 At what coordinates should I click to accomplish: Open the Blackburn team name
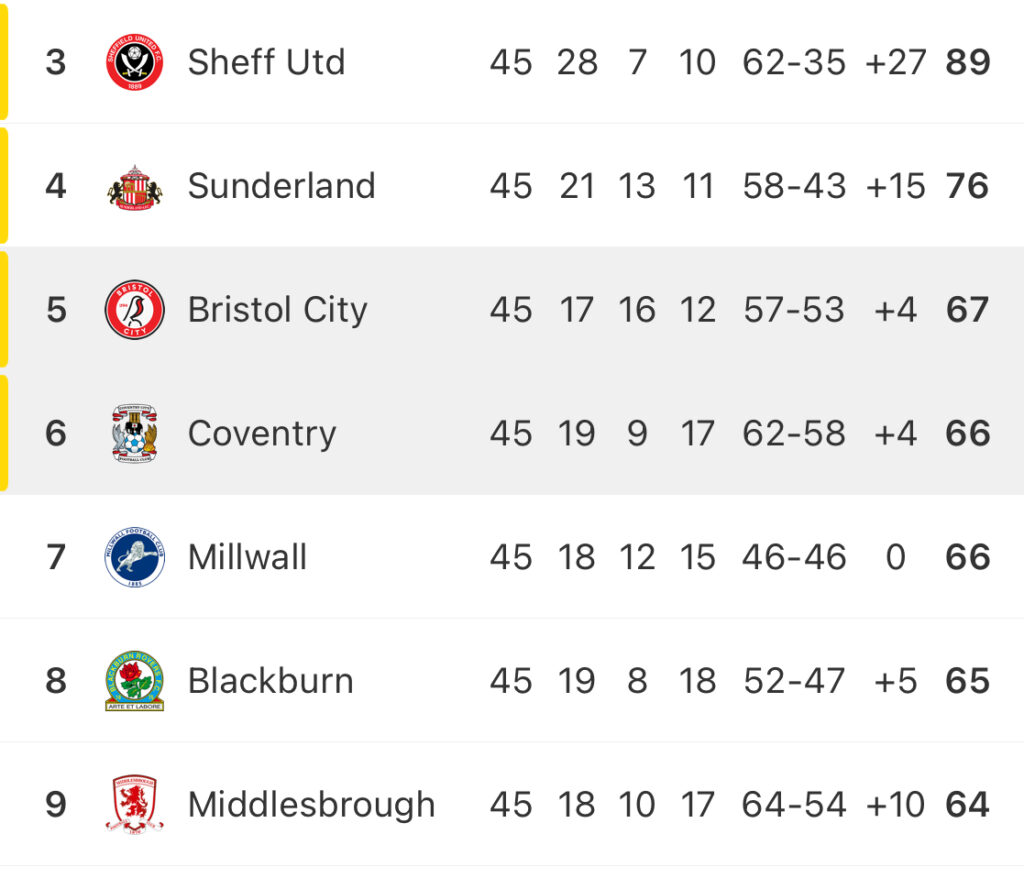point(270,681)
